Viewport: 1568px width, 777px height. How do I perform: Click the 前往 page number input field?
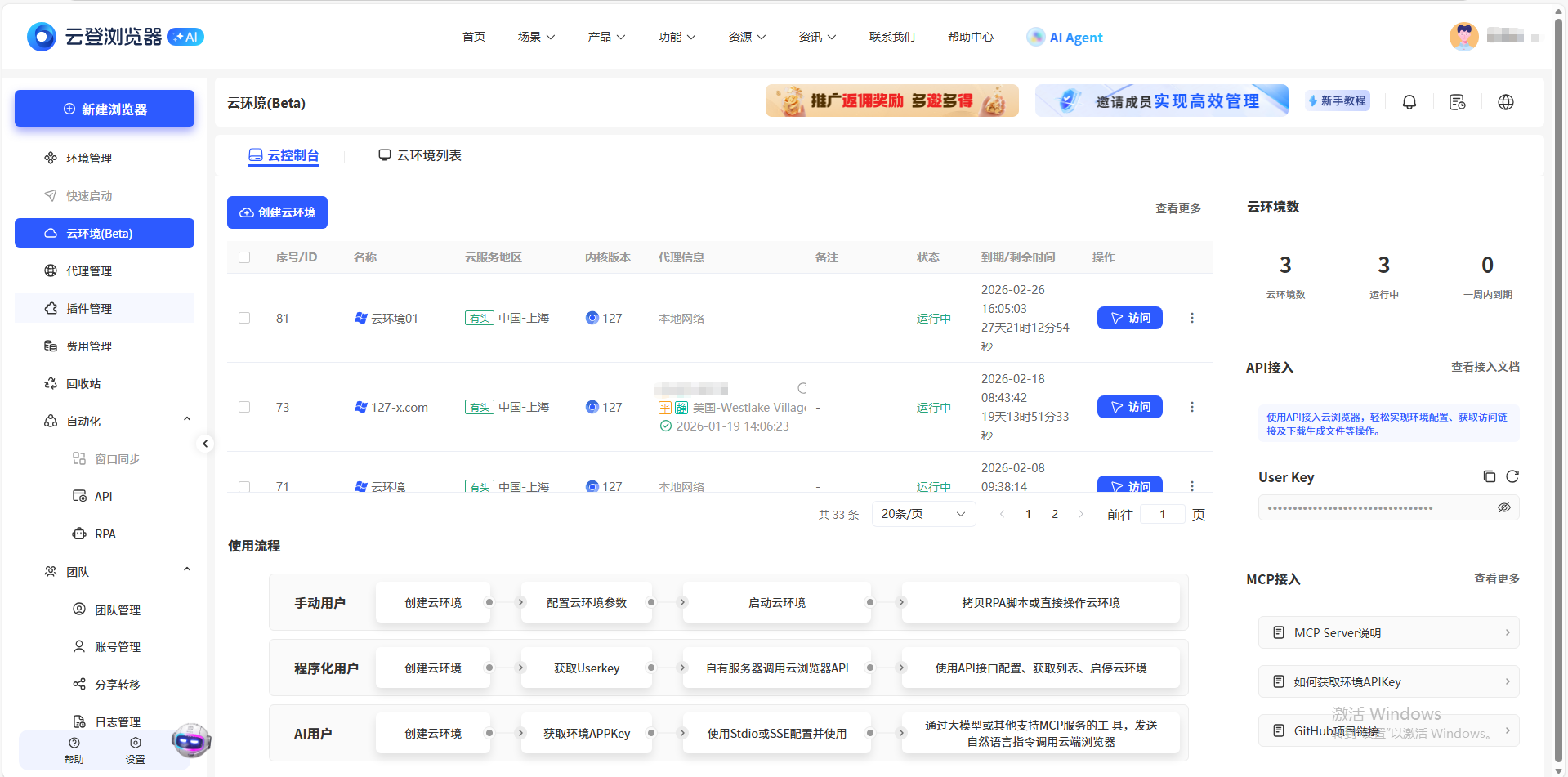tap(1162, 514)
